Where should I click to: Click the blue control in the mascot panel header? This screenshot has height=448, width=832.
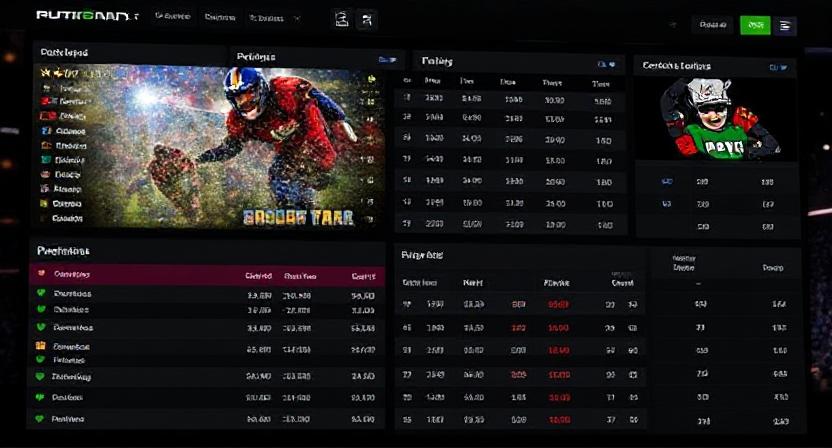point(779,67)
